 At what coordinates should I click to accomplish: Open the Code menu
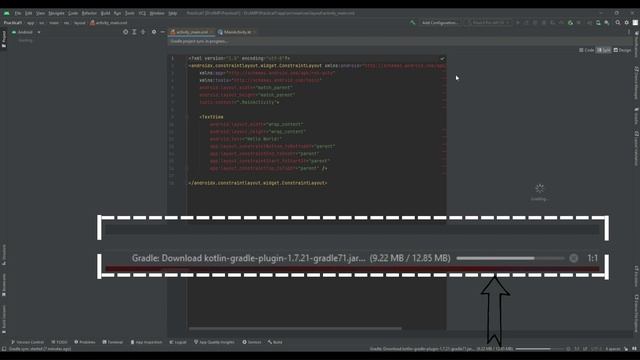point(73,13)
